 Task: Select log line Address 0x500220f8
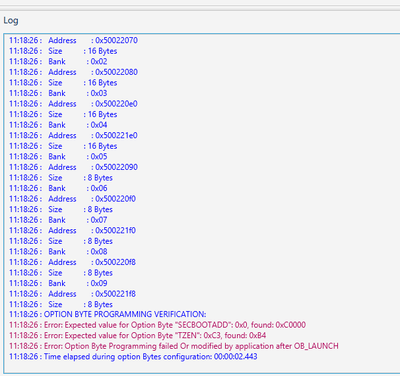coord(72,262)
